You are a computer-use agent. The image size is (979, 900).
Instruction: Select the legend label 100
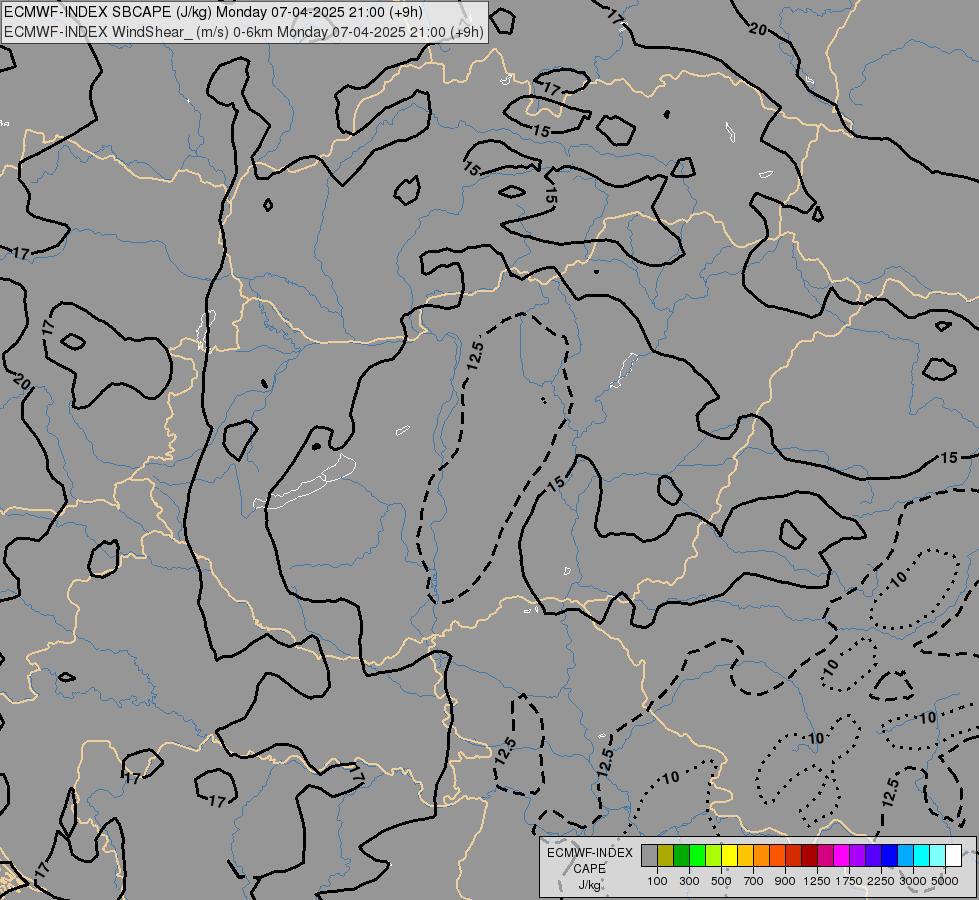[x=657, y=881]
